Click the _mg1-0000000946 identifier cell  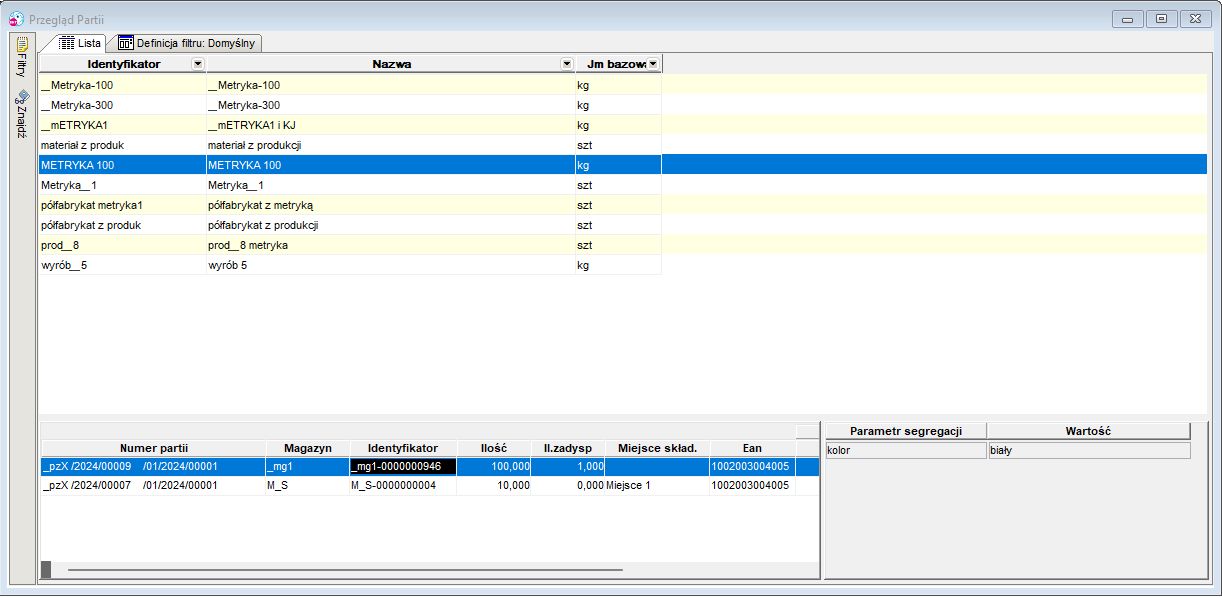(x=403, y=466)
